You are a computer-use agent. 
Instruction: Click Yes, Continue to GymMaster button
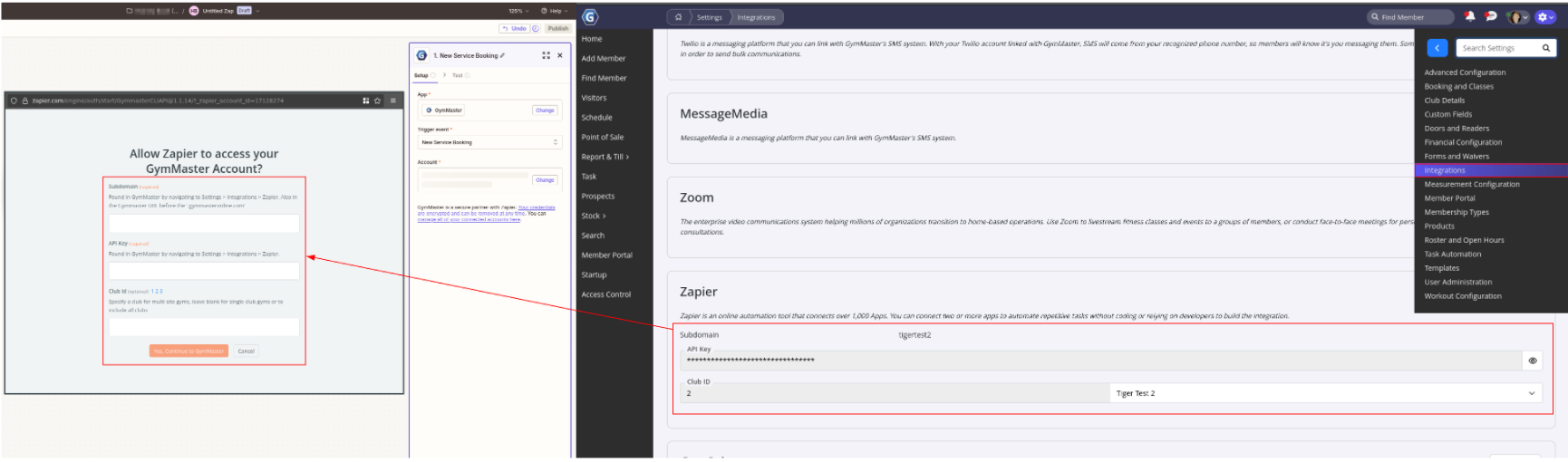(x=189, y=351)
